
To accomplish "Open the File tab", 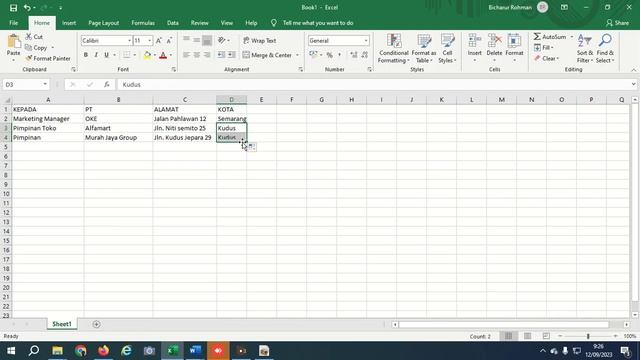I will coord(13,23).
